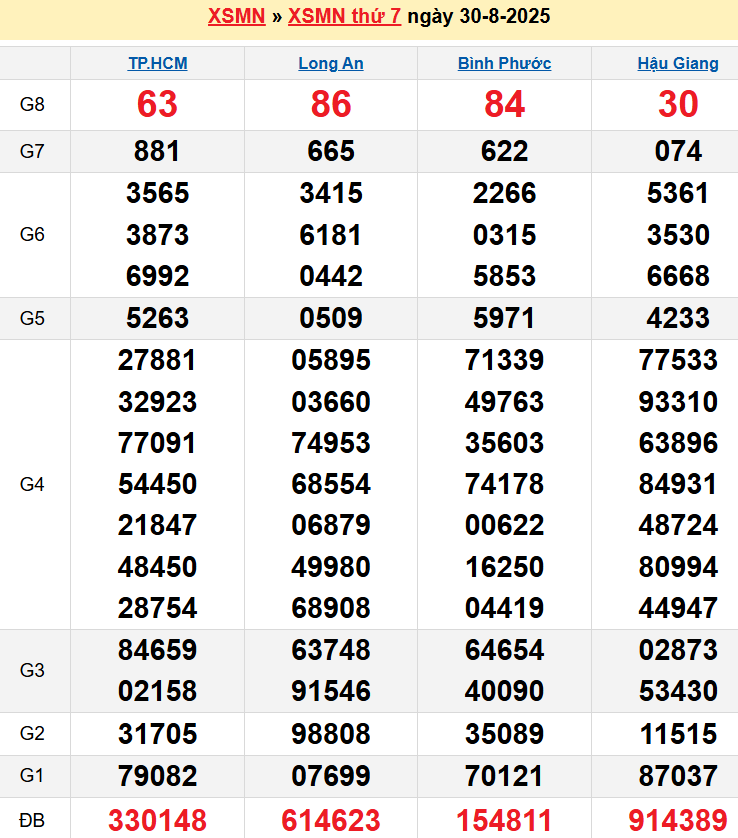Click G2 number 31705
738x838 pixels.
[158, 734]
